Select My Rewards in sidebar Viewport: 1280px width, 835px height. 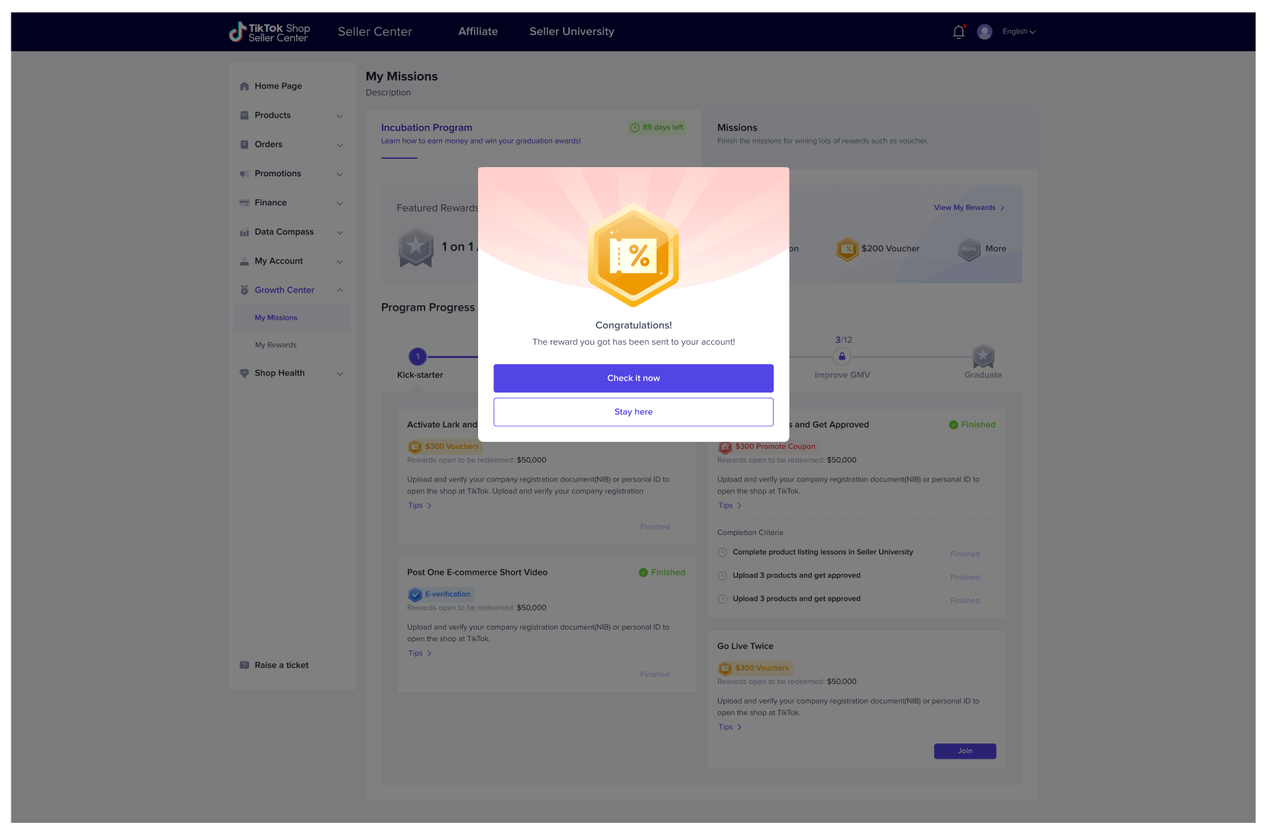click(x=276, y=345)
